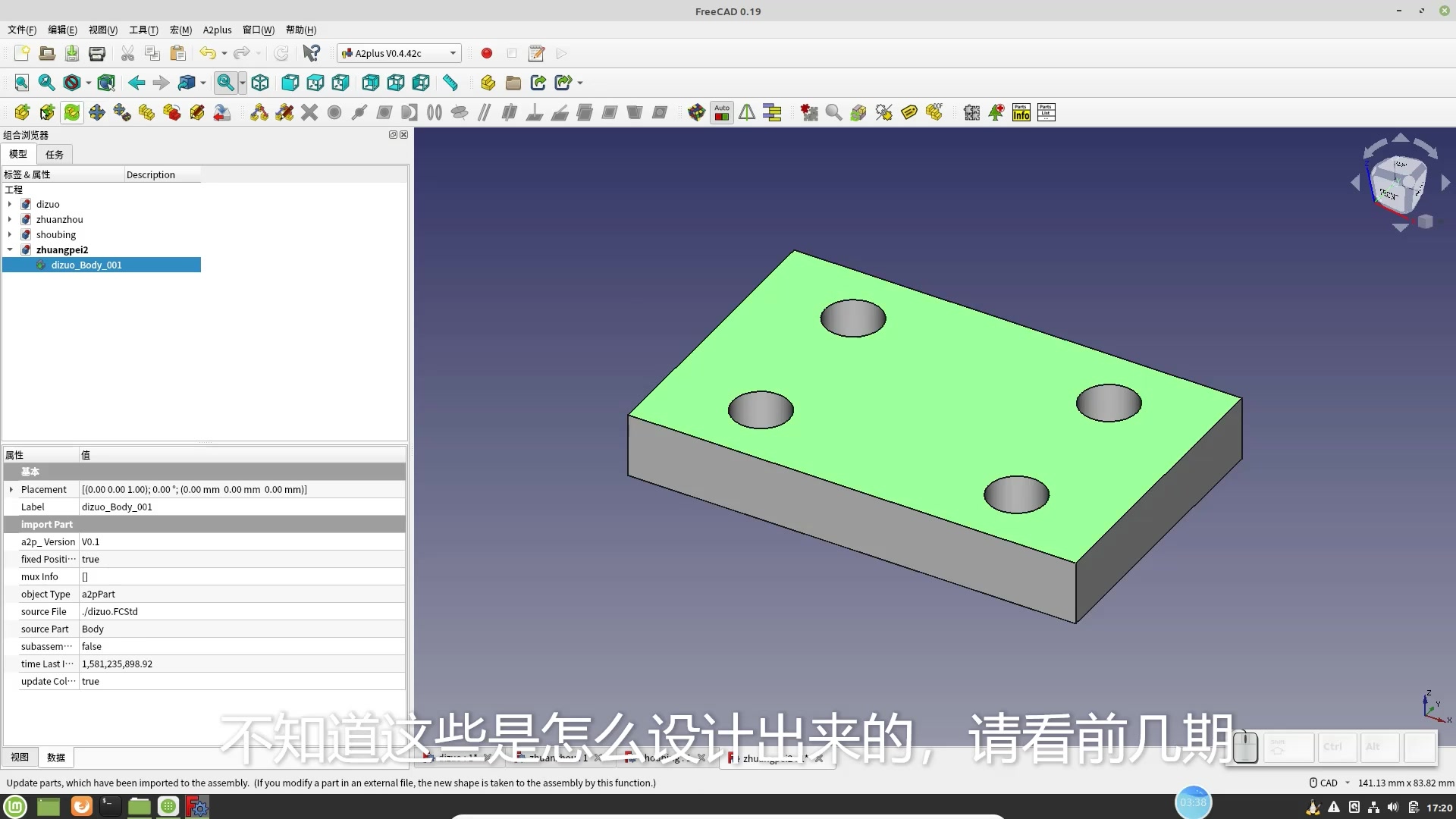The height and width of the screenshot is (819, 1456).
Task: Click the red macro record button
Action: [x=487, y=53]
